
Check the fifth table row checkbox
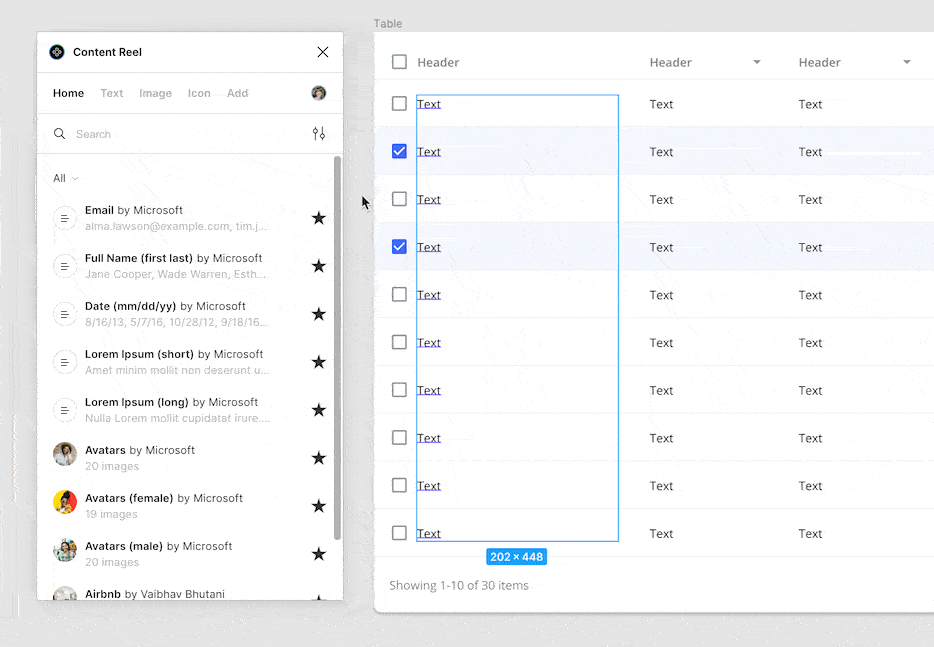tap(399, 294)
